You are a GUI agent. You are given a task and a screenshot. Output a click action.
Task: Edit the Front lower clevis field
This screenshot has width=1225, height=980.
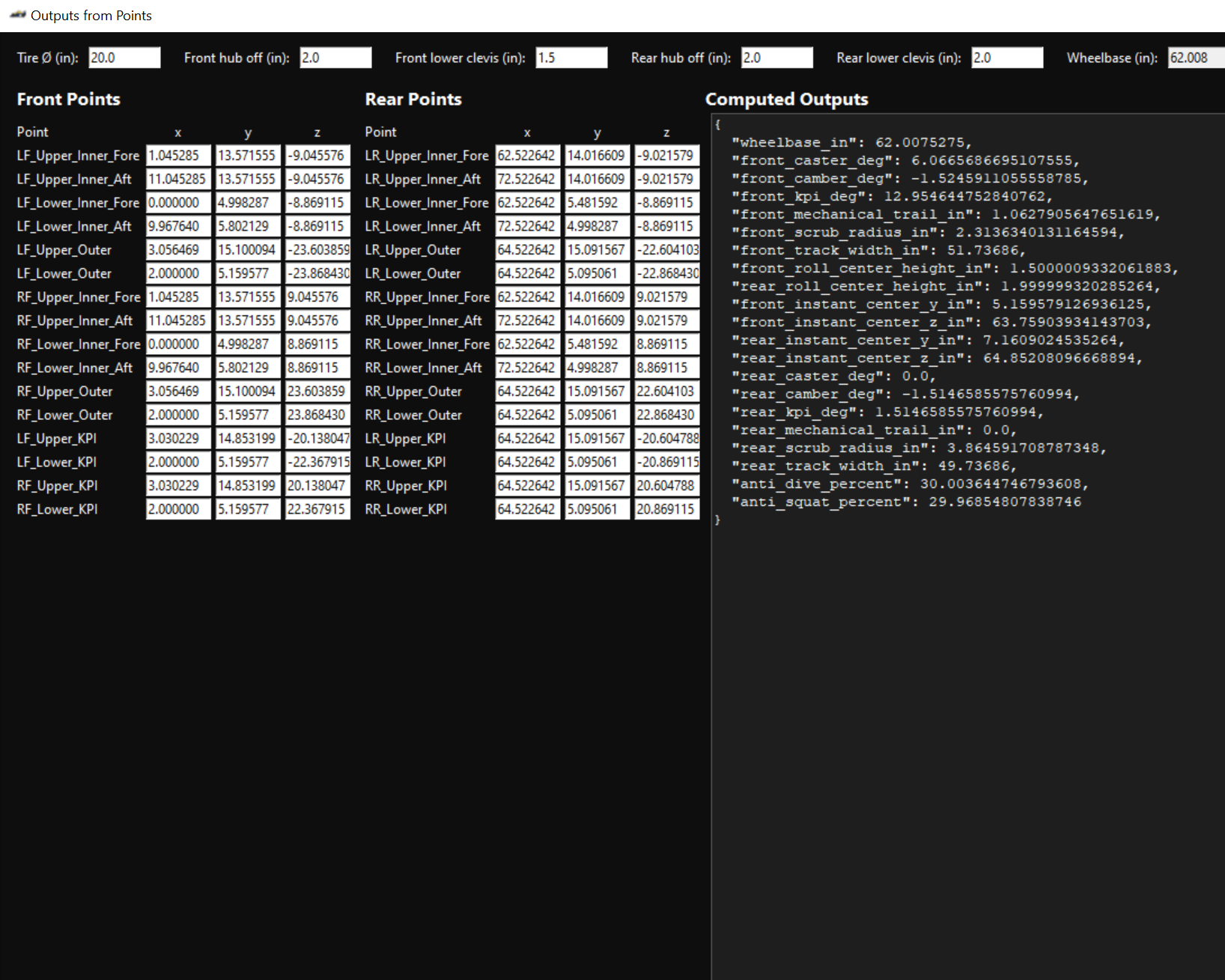point(571,58)
